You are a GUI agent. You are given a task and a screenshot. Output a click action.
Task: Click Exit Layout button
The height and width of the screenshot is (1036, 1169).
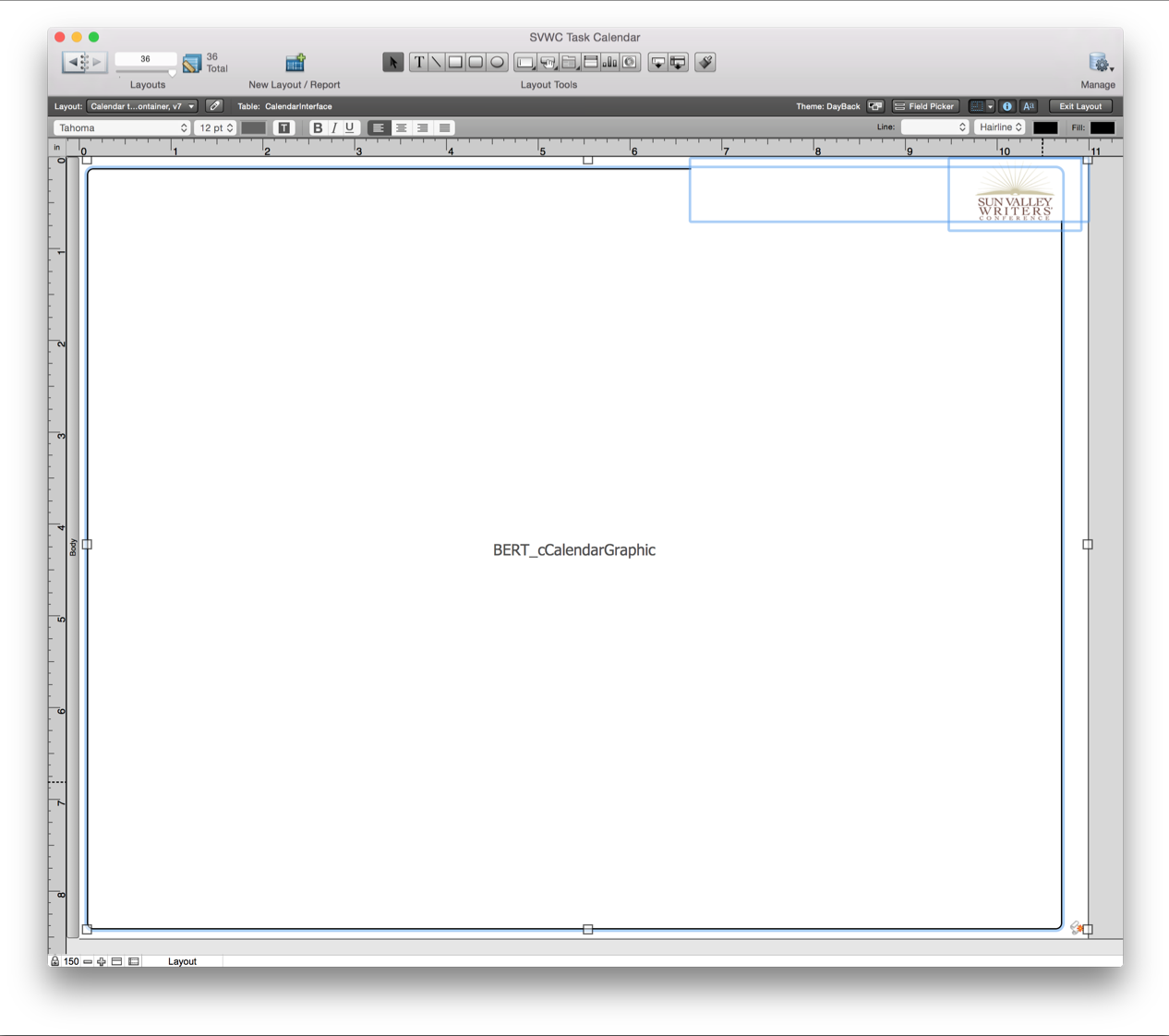click(1080, 106)
